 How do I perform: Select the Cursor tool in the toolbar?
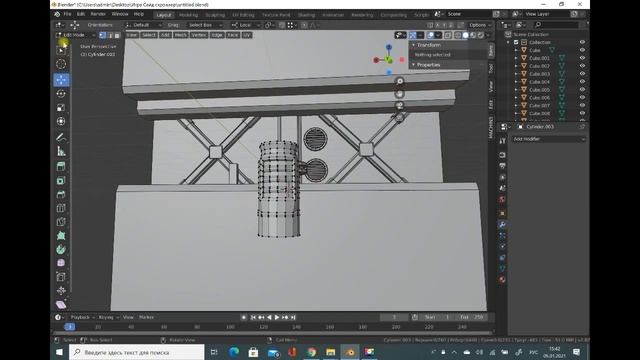(x=61, y=64)
